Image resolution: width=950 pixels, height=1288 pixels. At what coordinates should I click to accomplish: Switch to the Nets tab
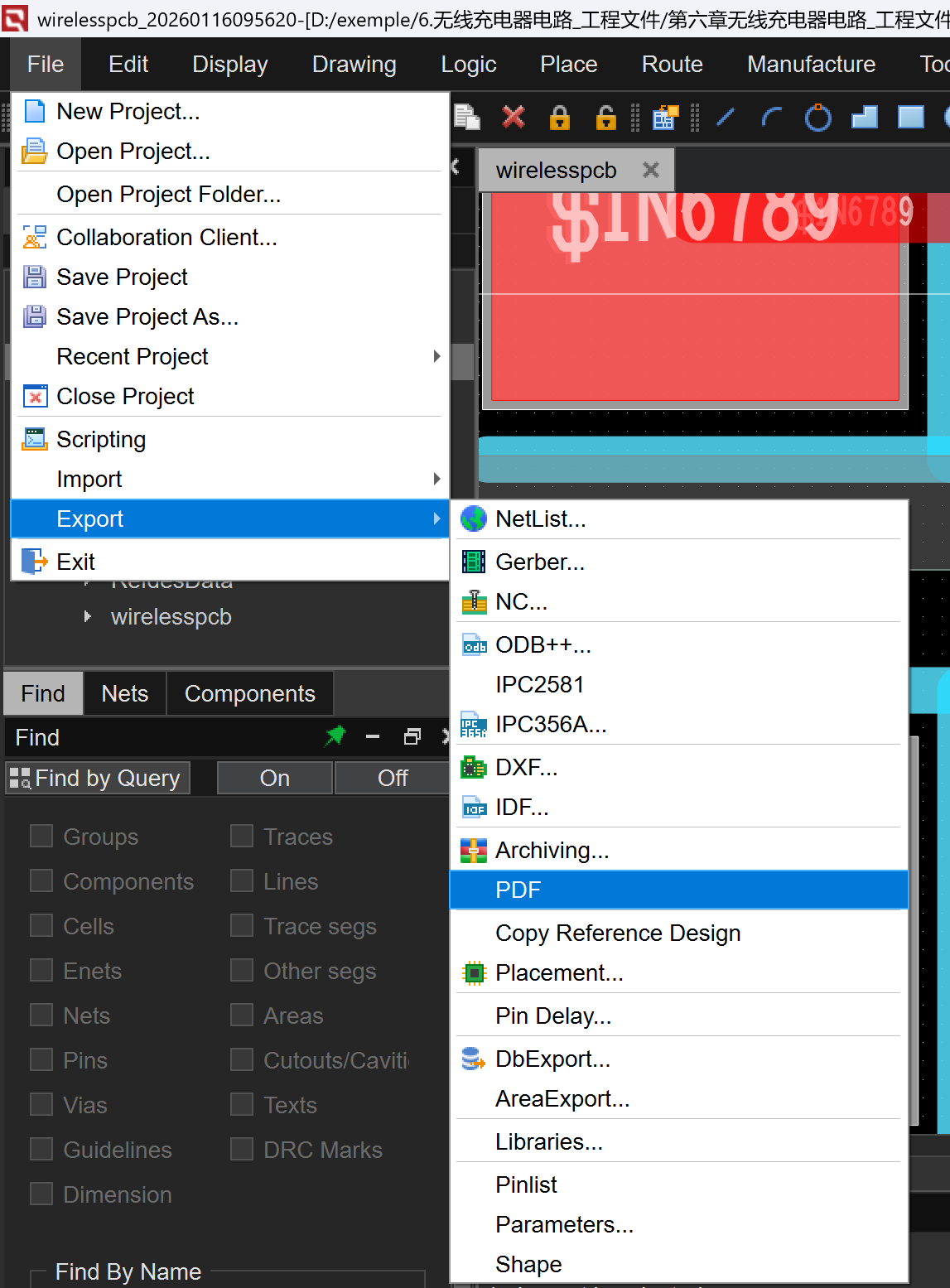coord(125,693)
